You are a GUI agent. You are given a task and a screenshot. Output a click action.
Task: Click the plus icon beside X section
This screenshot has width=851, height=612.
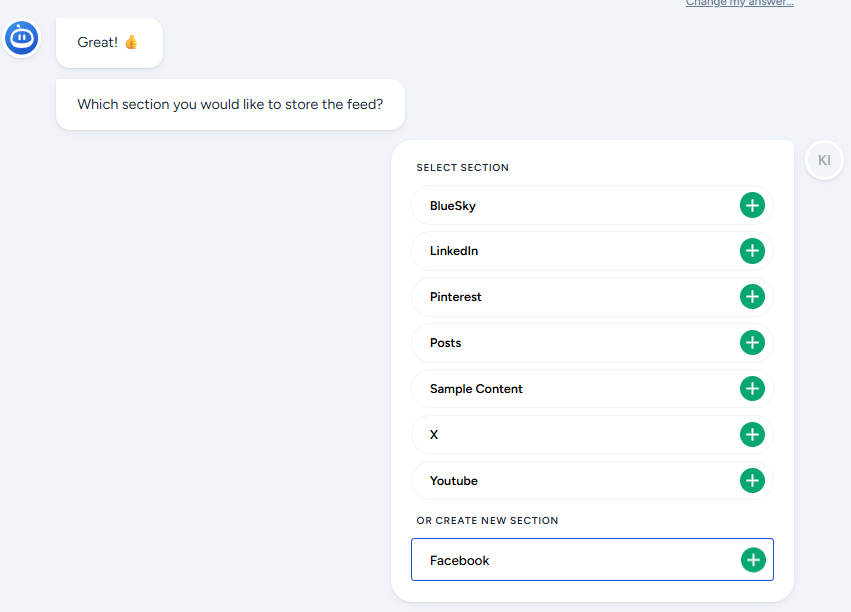coord(752,435)
